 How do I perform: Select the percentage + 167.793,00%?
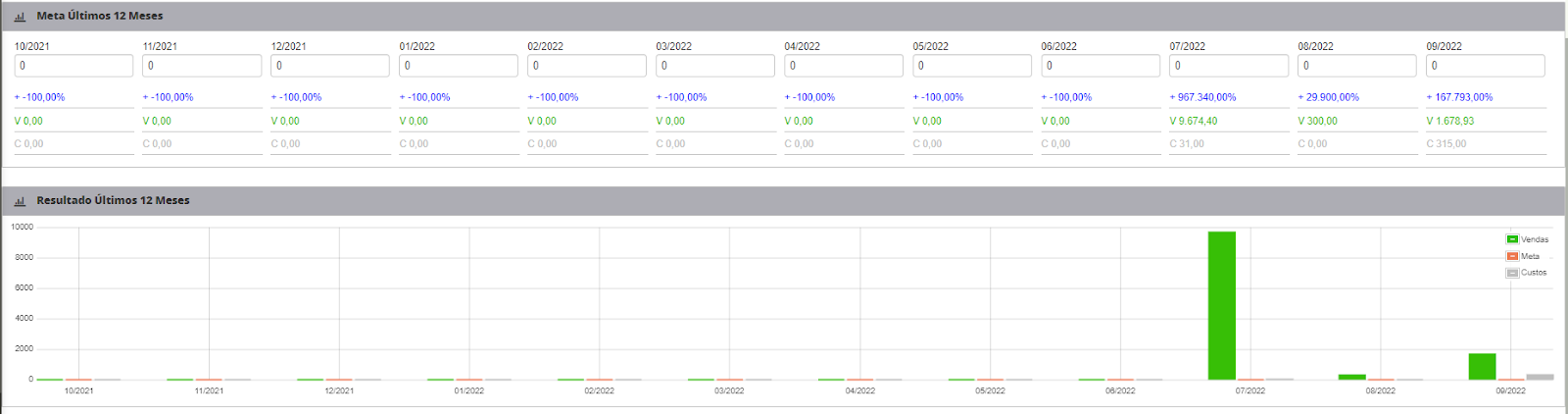(1459, 97)
